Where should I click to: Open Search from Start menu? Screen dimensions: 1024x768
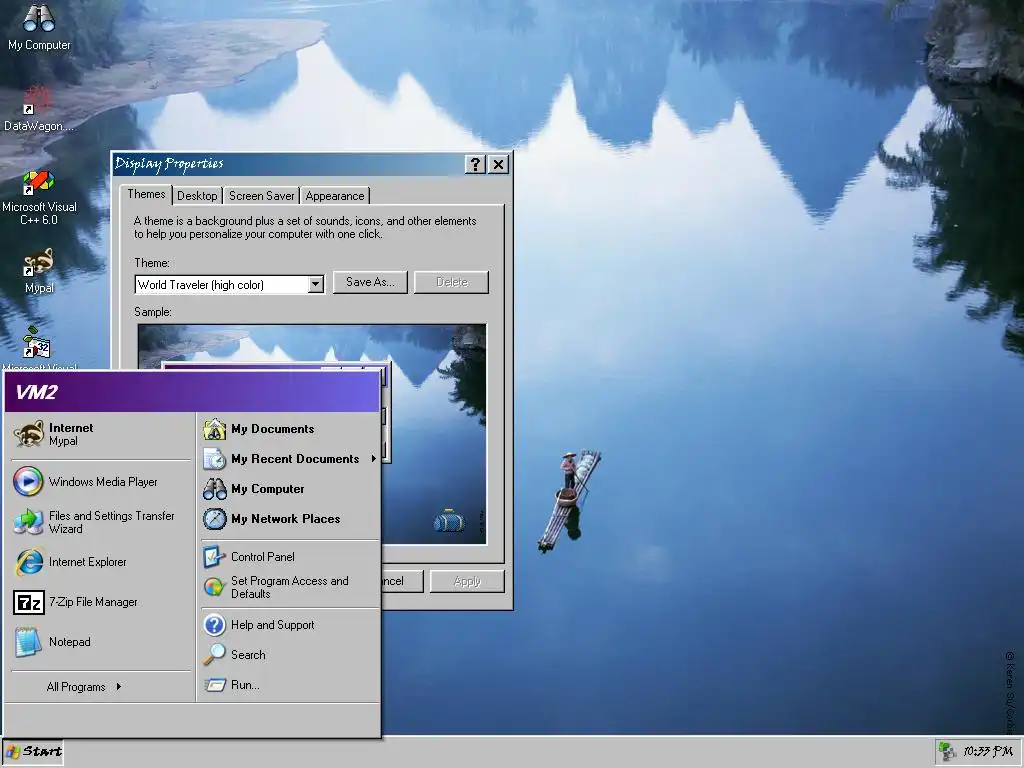[x=290, y=654]
